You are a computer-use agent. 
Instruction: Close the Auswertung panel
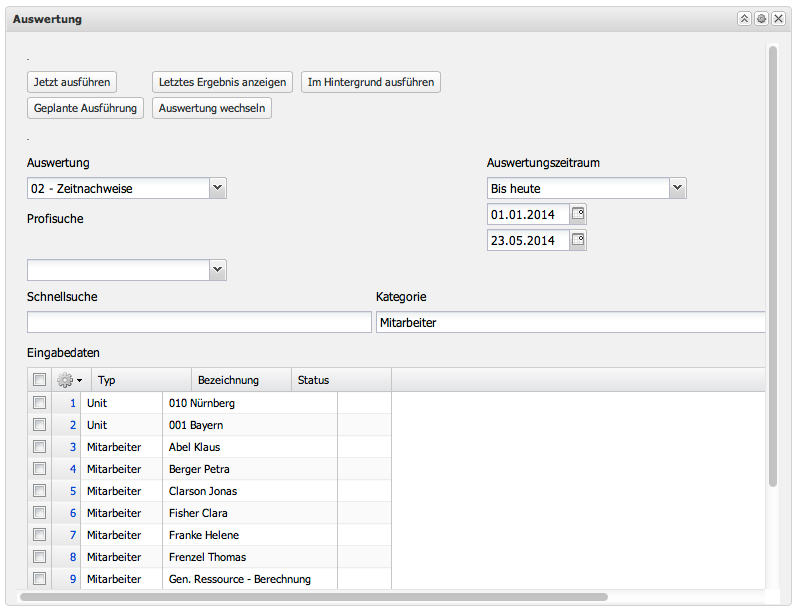pos(778,19)
